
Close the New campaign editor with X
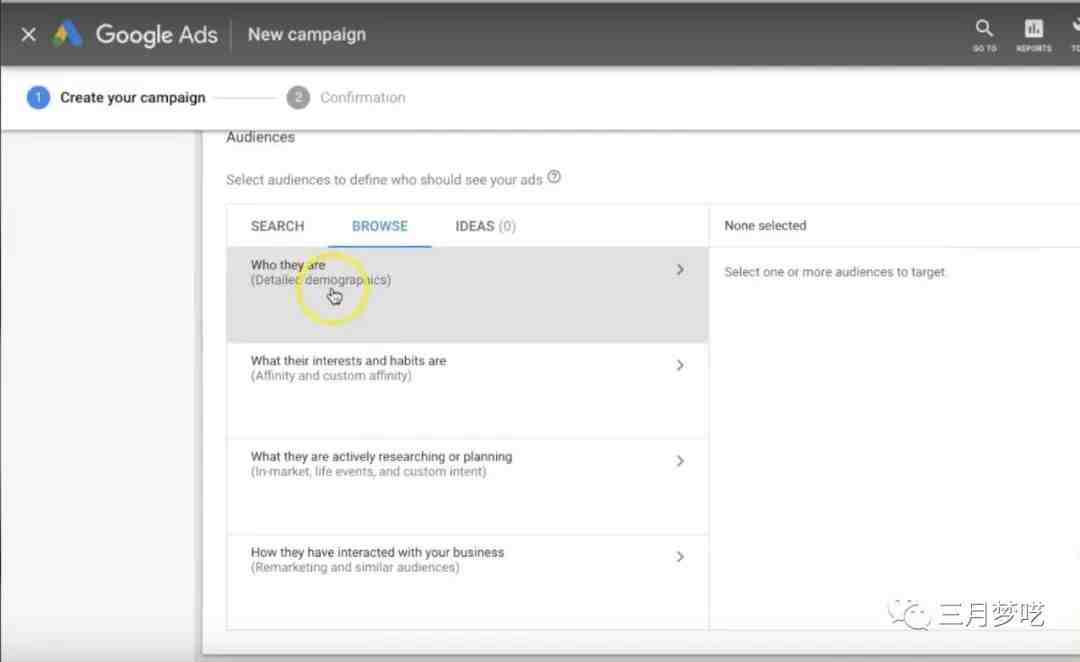[x=29, y=34]
